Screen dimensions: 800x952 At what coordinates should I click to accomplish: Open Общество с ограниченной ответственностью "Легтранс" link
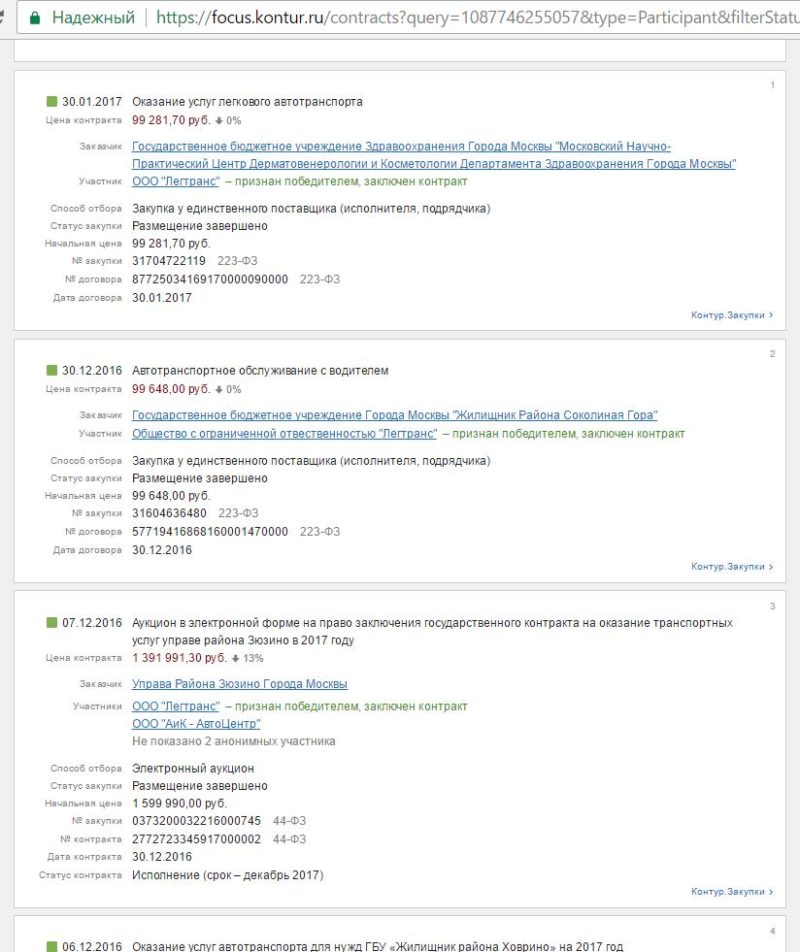(284, 434)
